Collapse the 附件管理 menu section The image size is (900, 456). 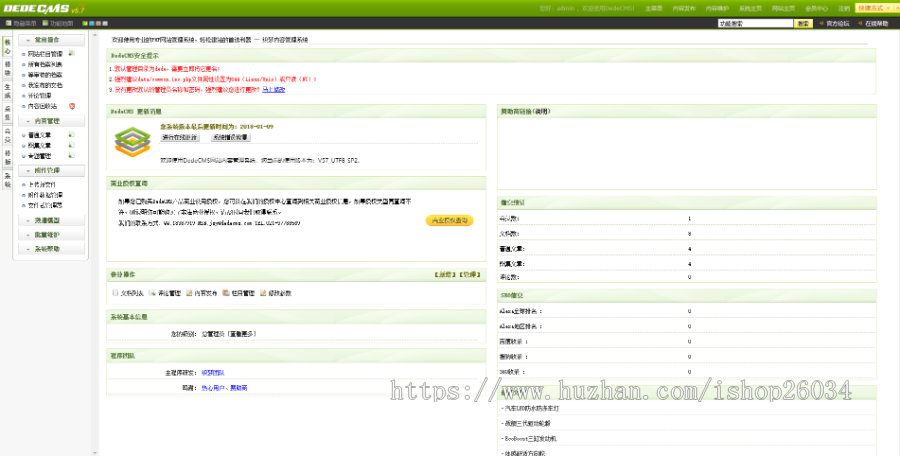coord(52,171)
